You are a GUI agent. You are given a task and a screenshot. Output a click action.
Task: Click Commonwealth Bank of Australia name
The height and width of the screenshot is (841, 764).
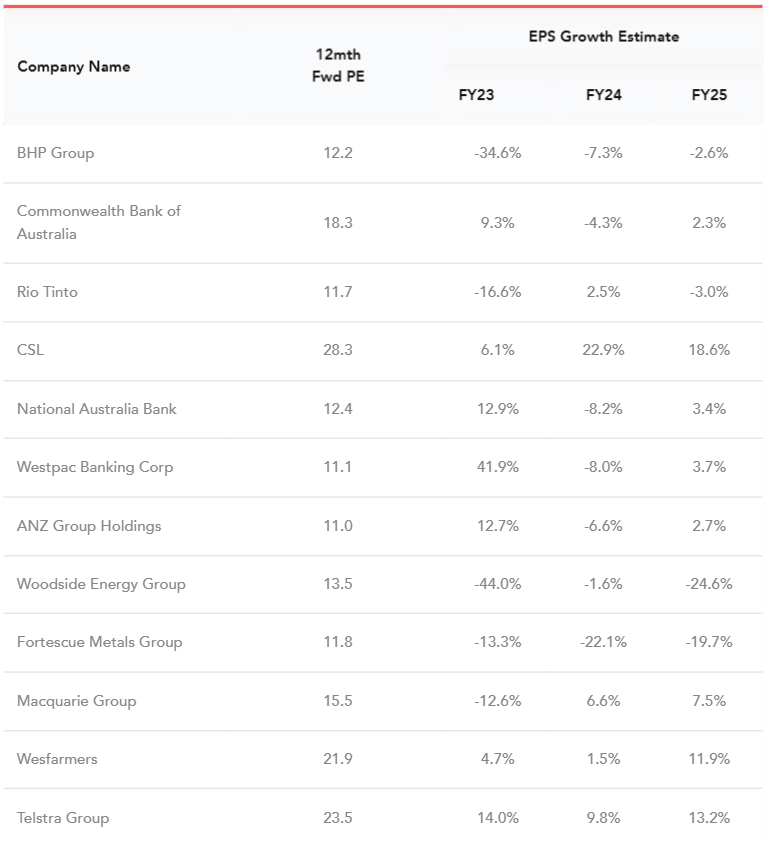pyautogui.click(x=98, y=222)
